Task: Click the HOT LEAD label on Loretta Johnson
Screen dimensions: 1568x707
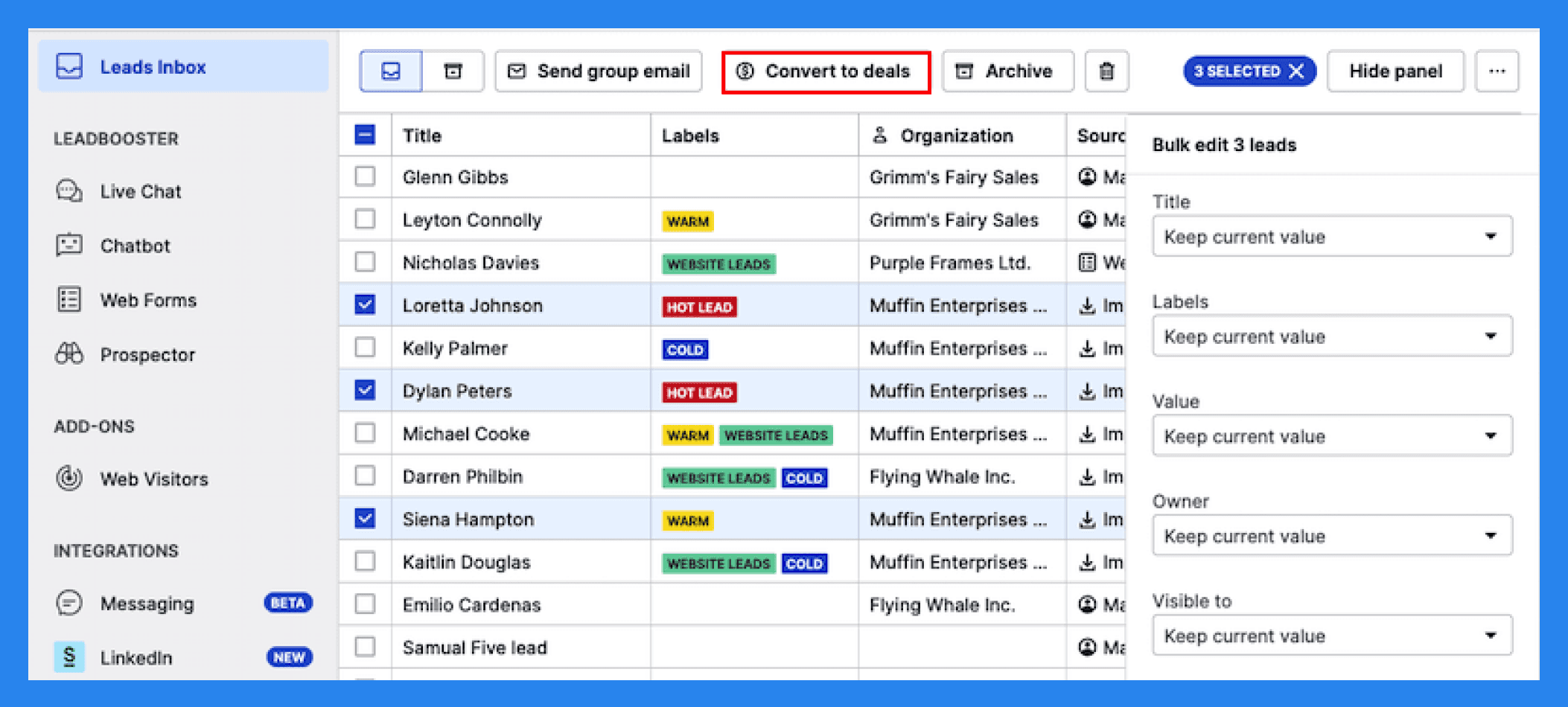Action: click(700, 307)
